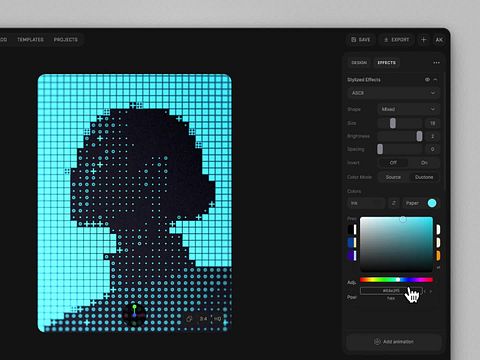Click the Brightness slider handle
Screen dimensions: 480x360
coord(419,136)
